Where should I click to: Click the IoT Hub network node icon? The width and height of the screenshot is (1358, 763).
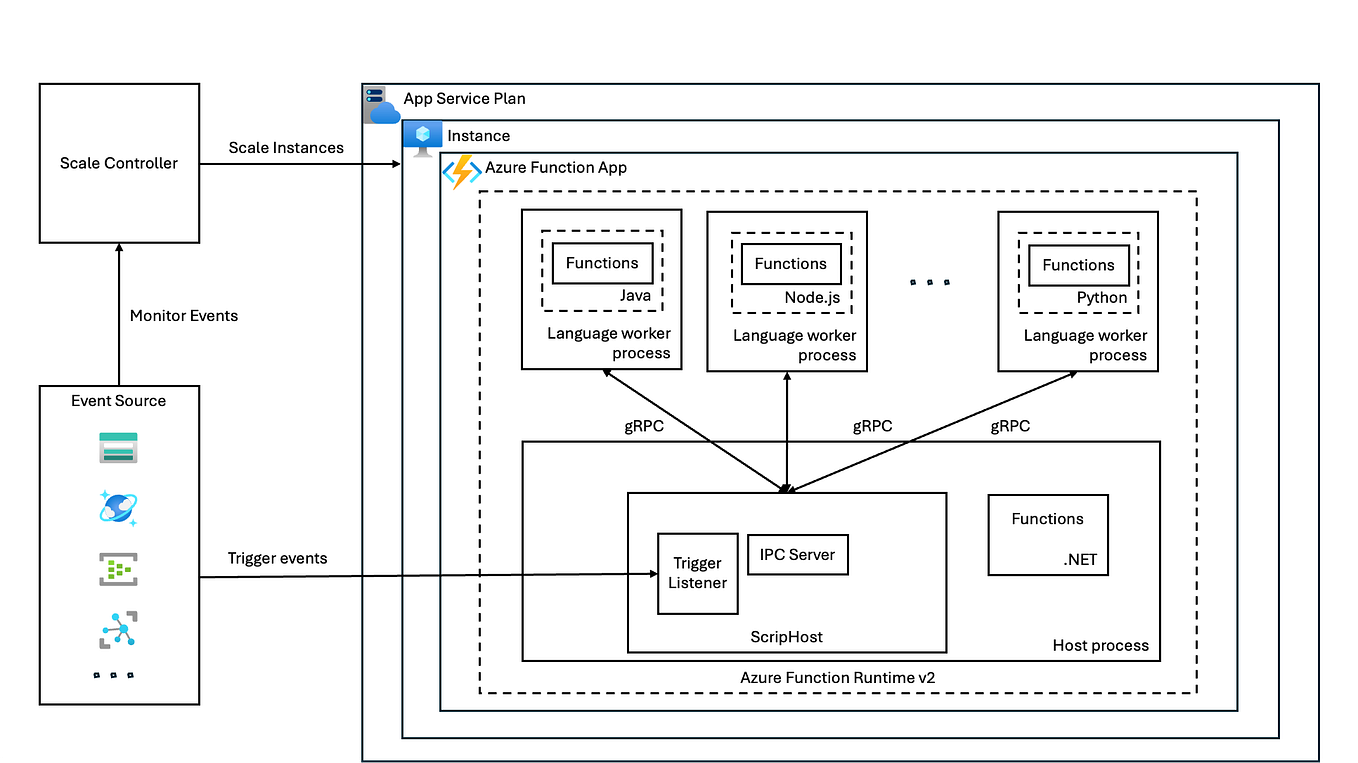pos(118,629)
